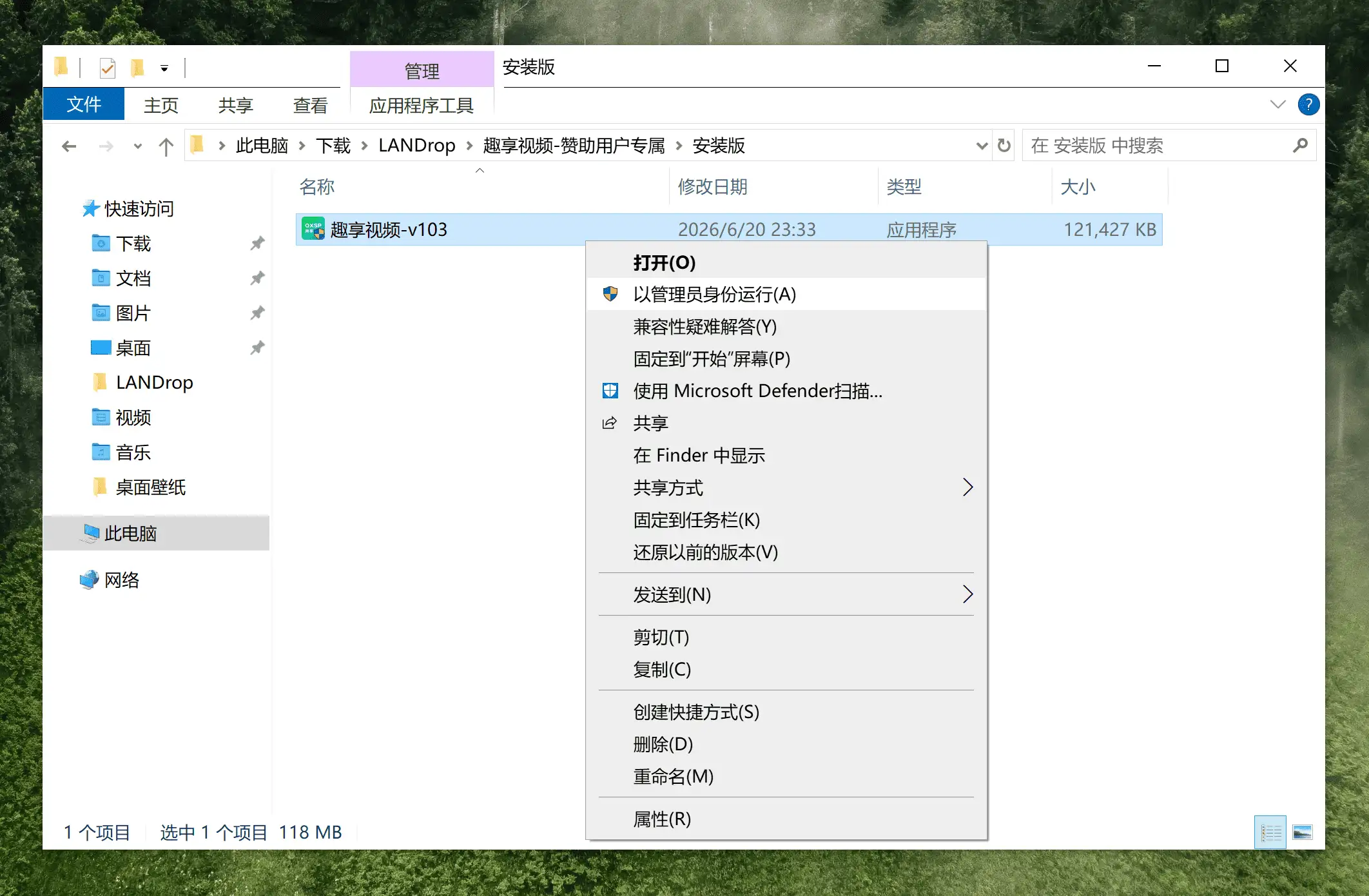This screenshot has height=896, width=1369.
Task: Open the recent locations dropdown arrow
Action: (137, 146)
